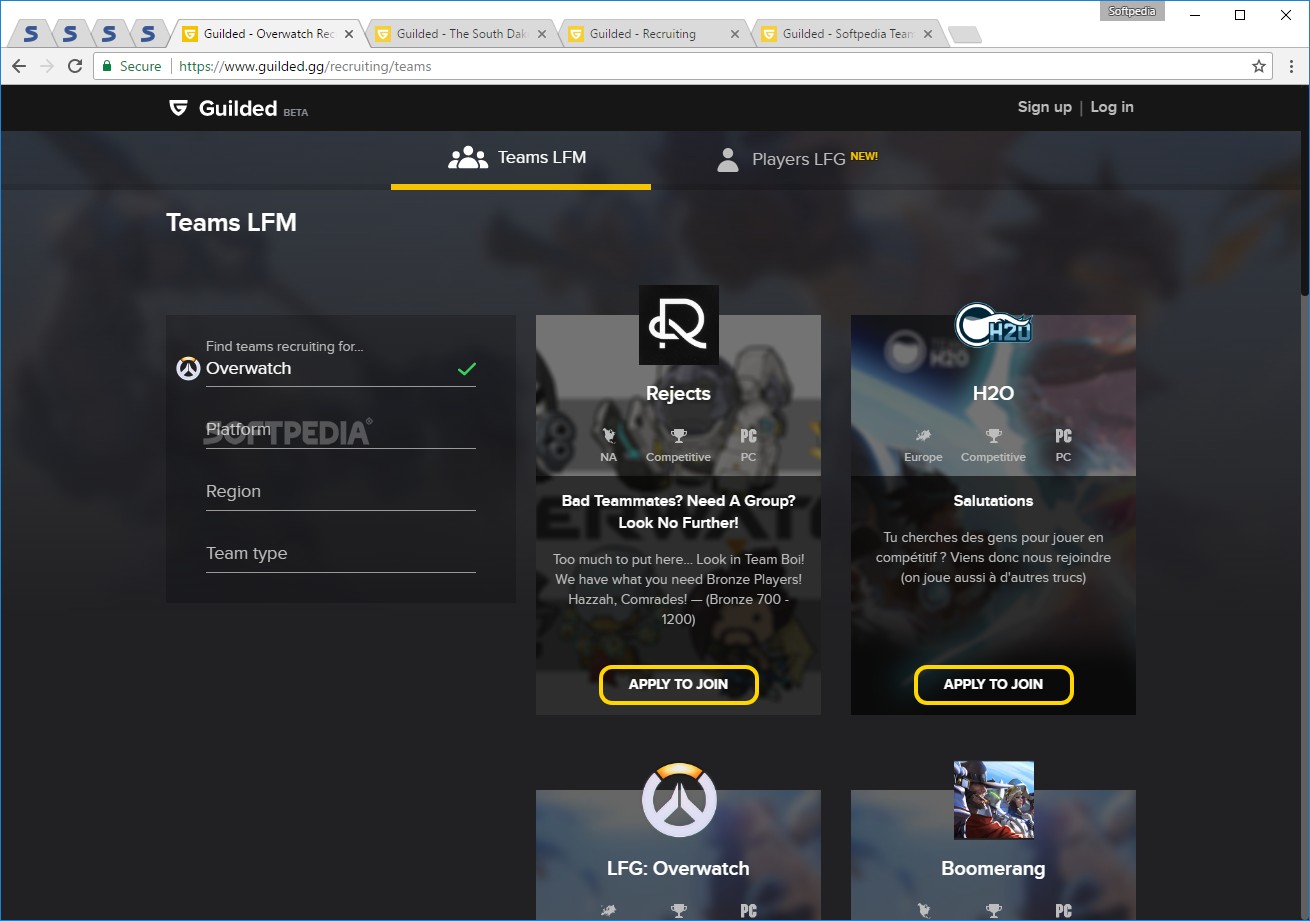
Task: Close the Guilded - The South Dak tab
Action: (542, 34)
